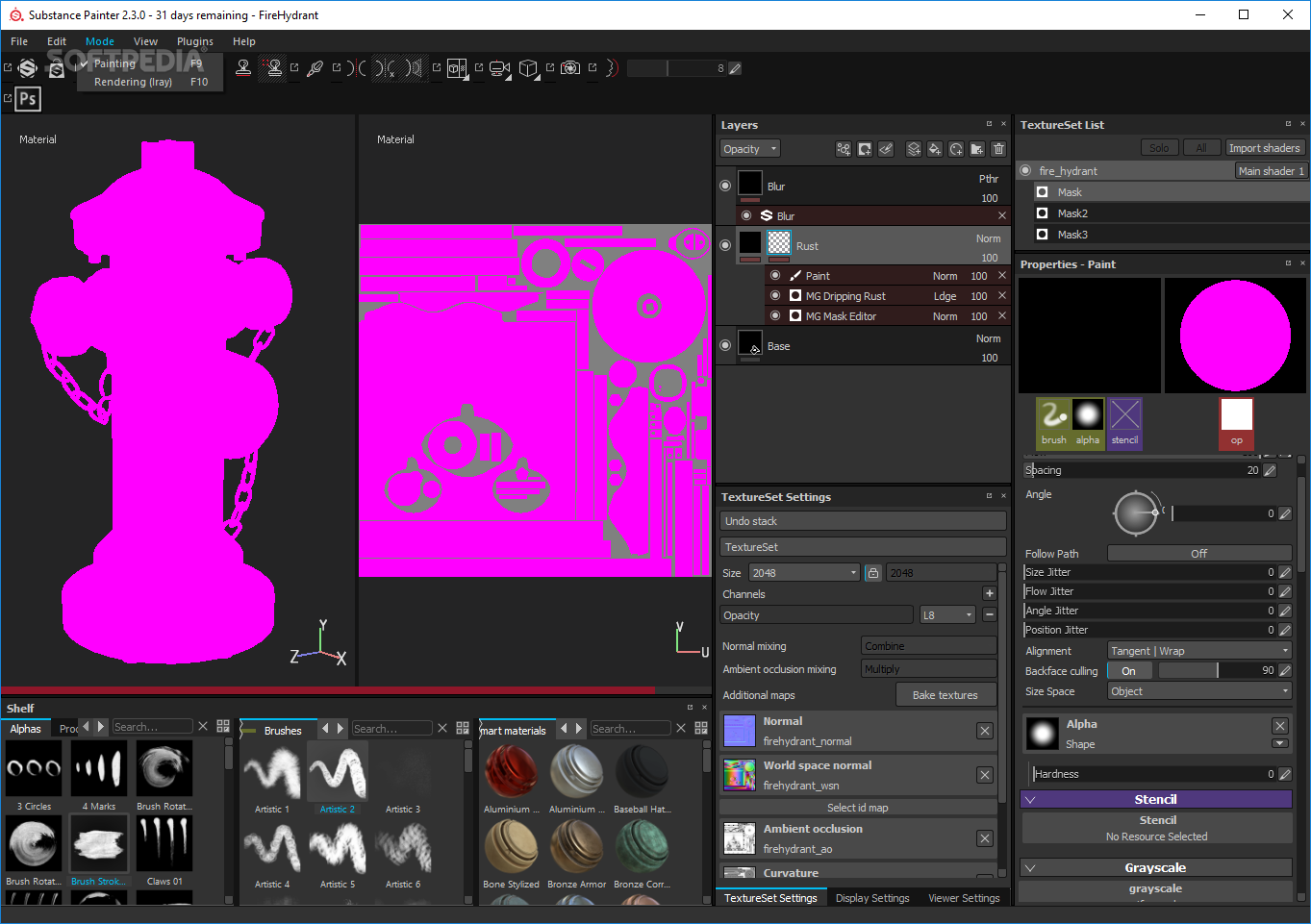Open the 3D/2D viewport layout icon
1311x924 pixels.
[x=457, y=68]
